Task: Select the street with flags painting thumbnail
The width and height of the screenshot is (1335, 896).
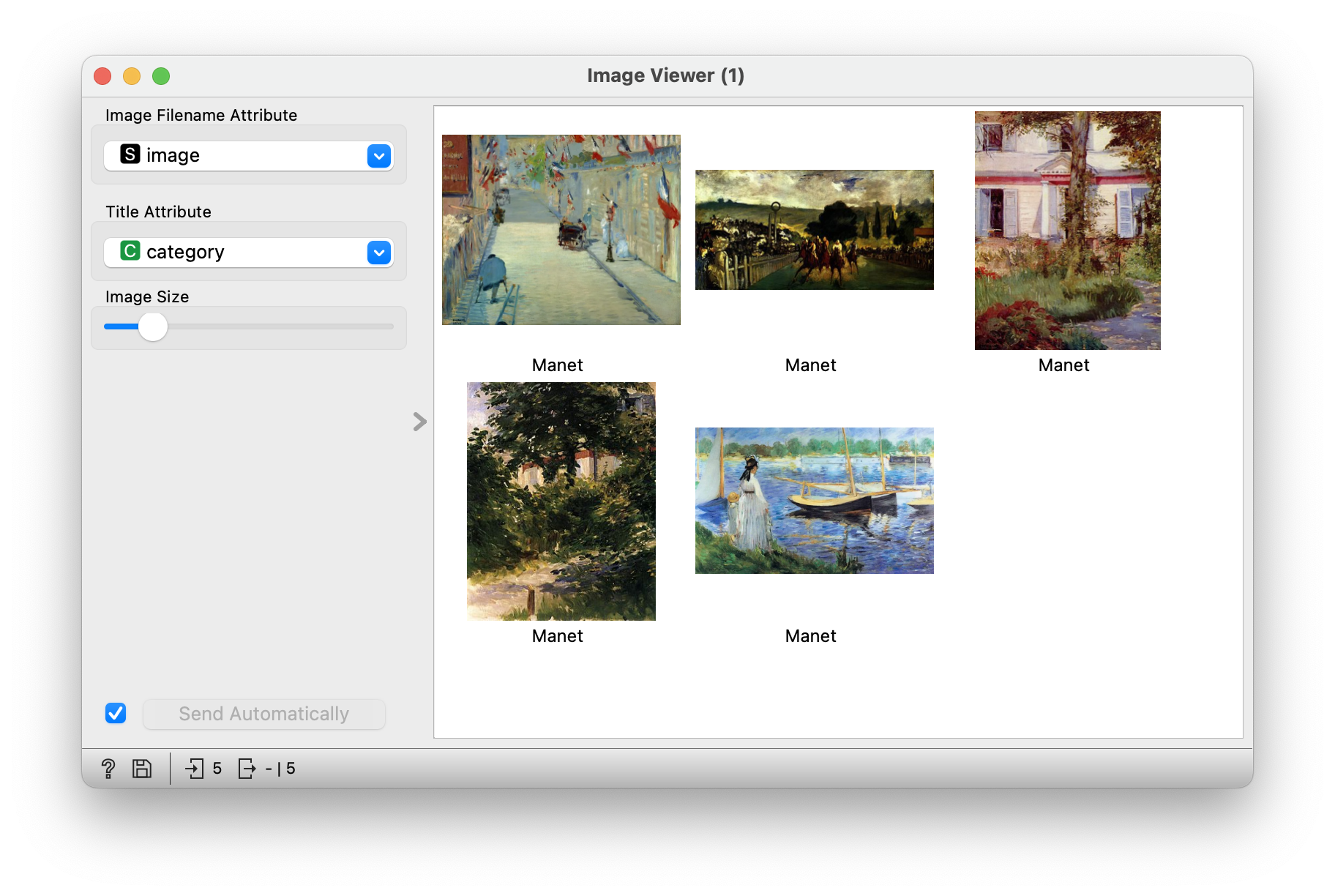Action: click(x=561, y=230)
